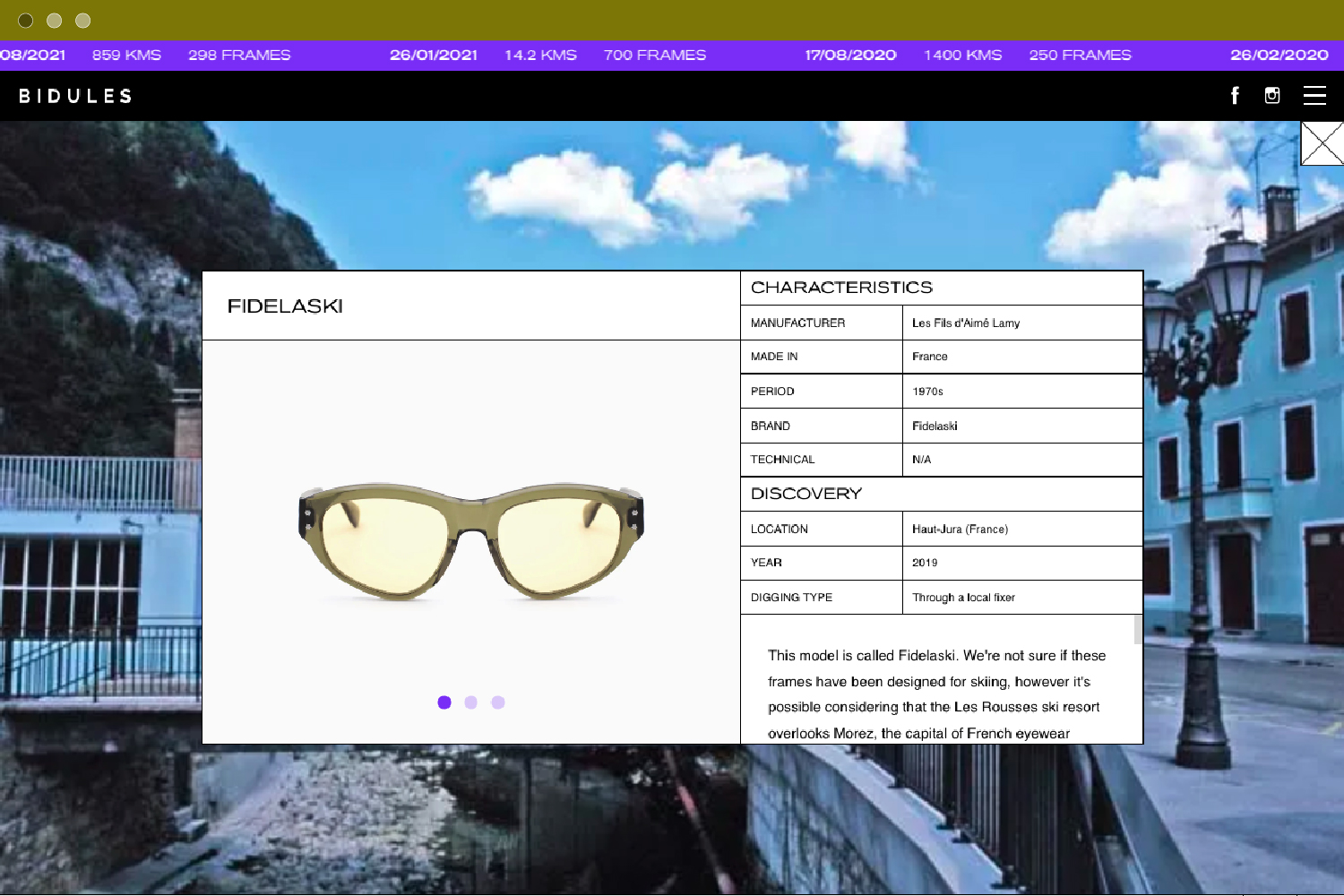The height and width of the screenshot is (896, 1344).
Task: Click the 250 FRAMES ticker entry
Action: (1081, 55)
